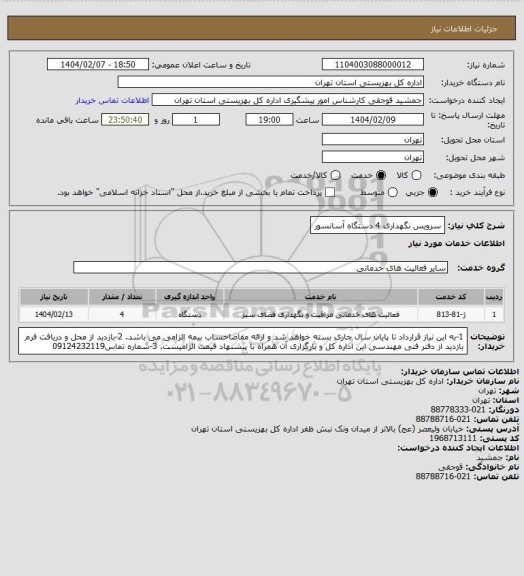Click the buyer notes text box

click(243, 341)
